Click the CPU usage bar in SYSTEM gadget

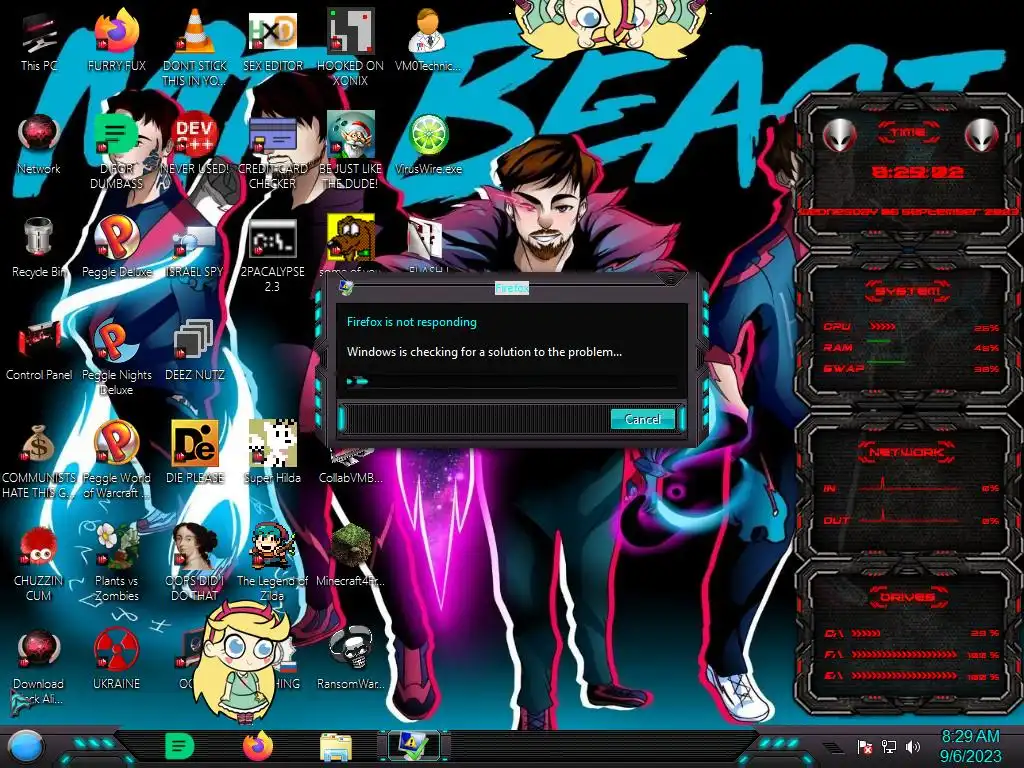pyautogui.click(x=883, y=327)
